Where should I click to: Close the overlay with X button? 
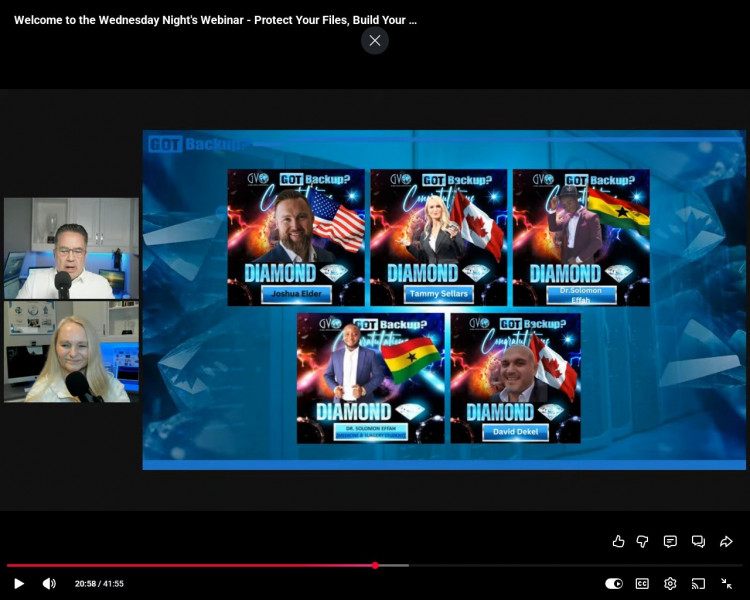pyautogui.click(x=375, y=40)
